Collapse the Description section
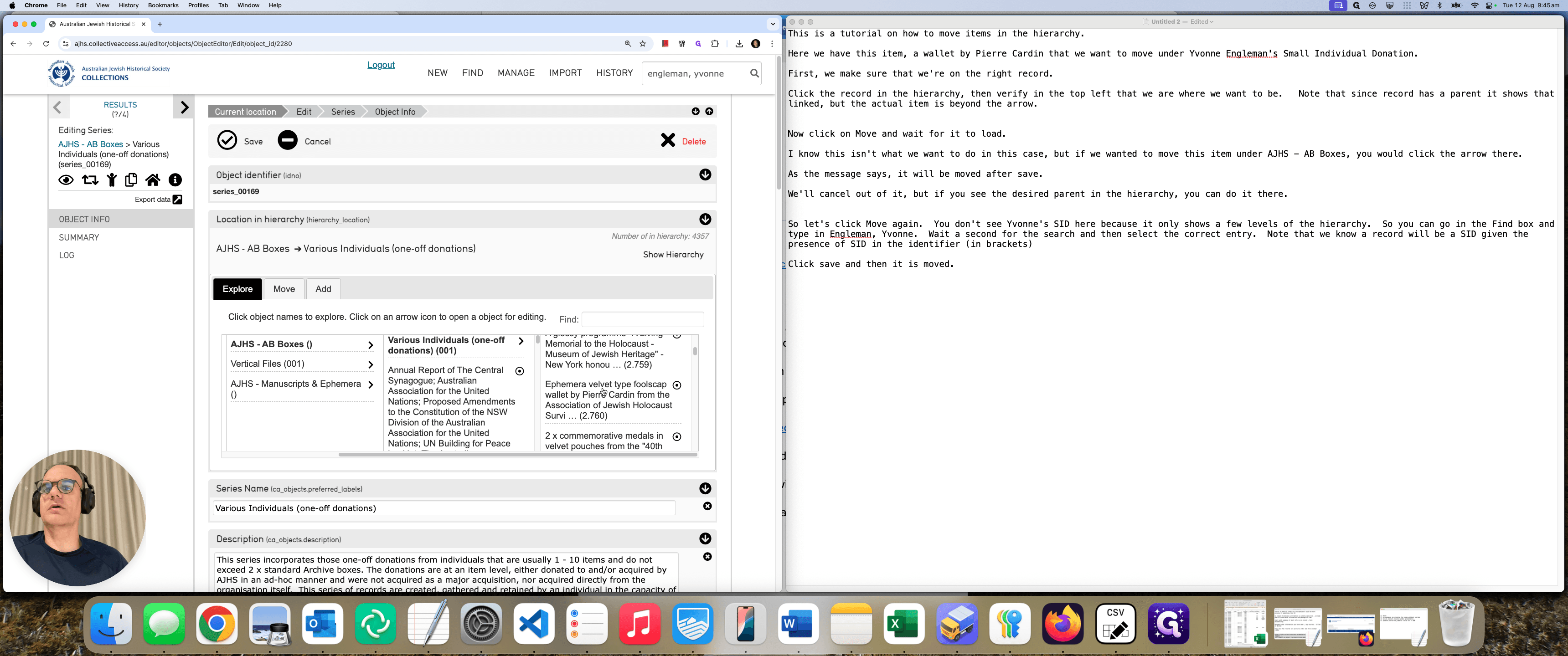This screenshot has width=1568, height=656. 705,538
